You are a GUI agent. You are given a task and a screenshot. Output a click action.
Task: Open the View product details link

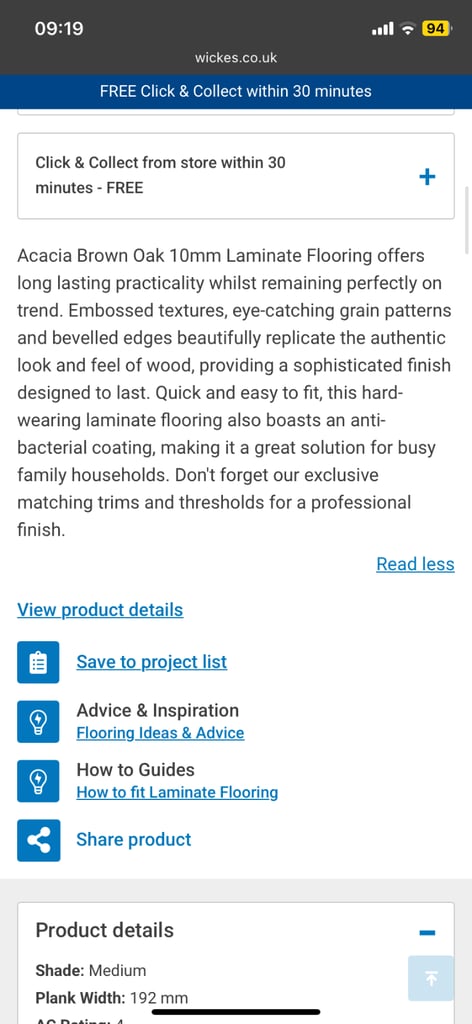(100, 610)
